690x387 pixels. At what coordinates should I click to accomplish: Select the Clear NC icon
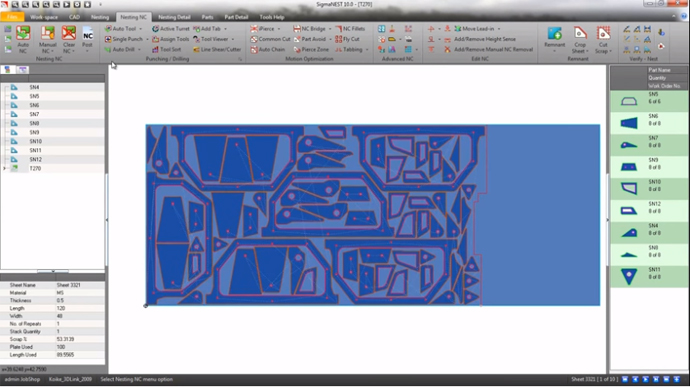pyautogui.click(x=69, y=39)
